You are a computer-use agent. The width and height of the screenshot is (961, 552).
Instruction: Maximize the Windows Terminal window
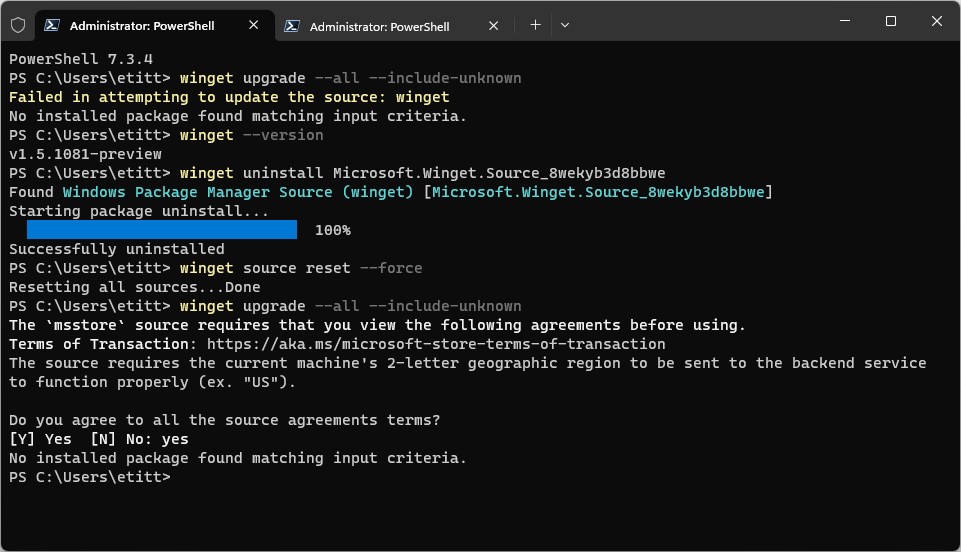890,22
